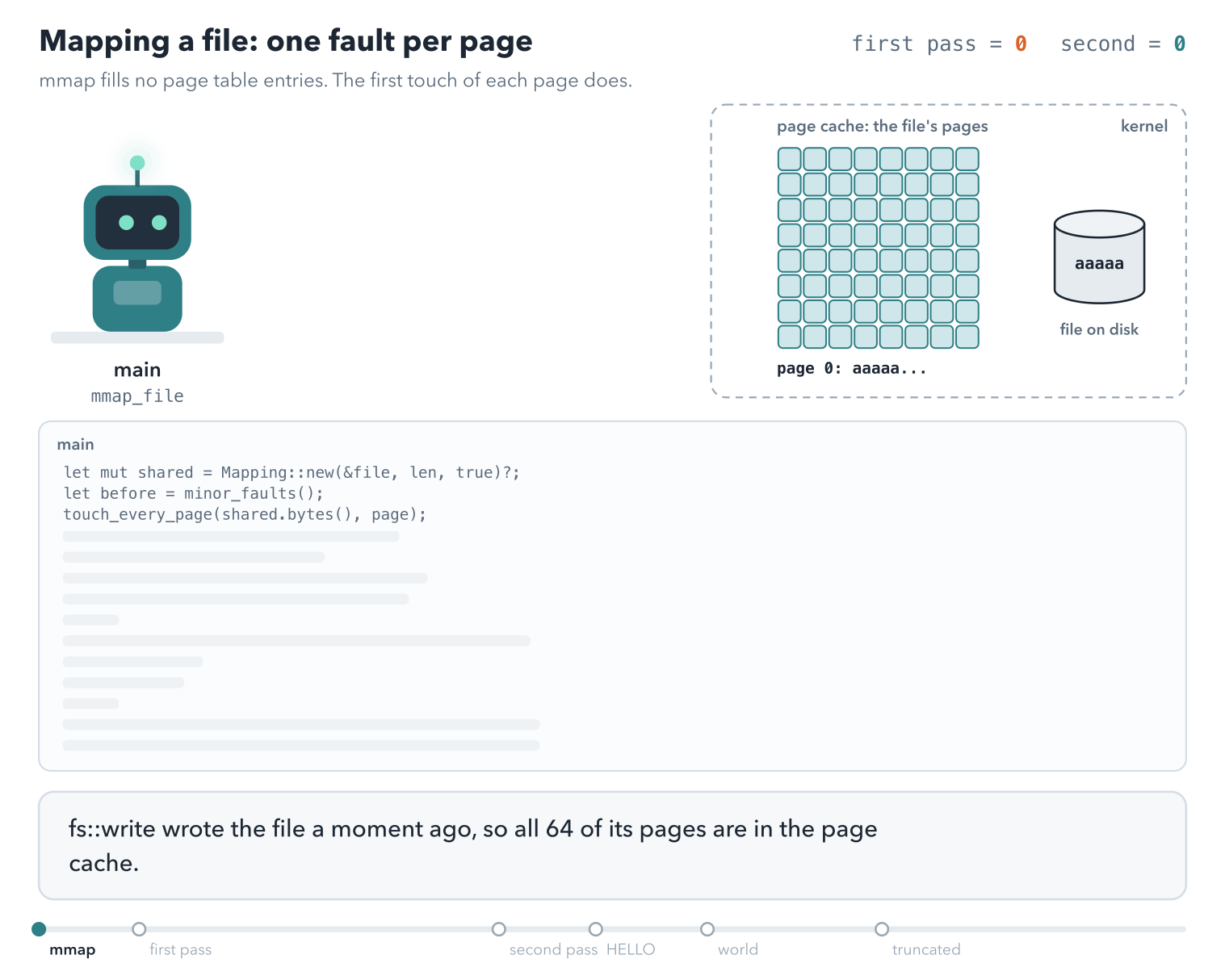This screenshot has width=1225, height=980.
Task: Select the first cell of the page cache grid
Action: (789, 159)
